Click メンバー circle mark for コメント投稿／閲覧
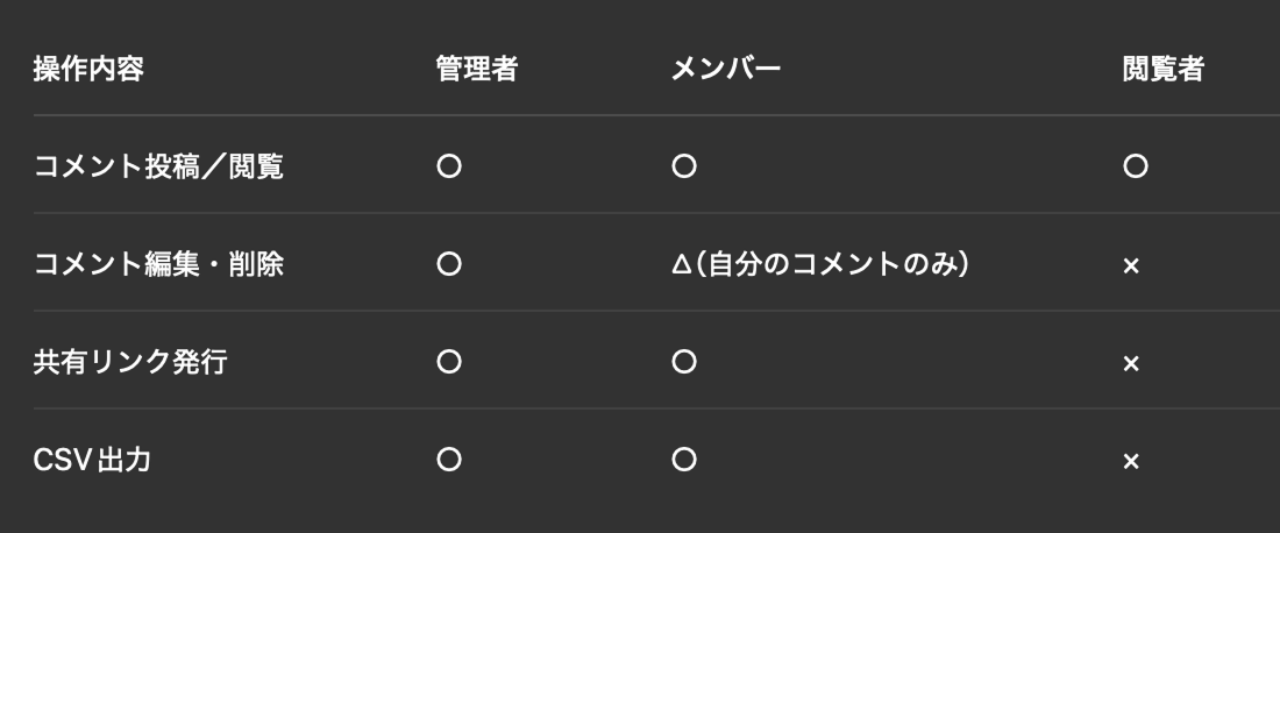The width and height of the screenshot is (1280, 720). pos(684,166)
